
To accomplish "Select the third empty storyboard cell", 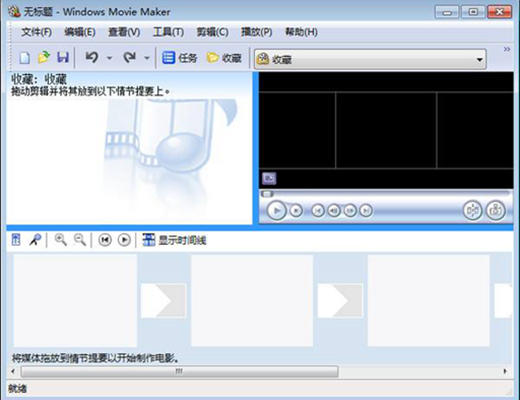I will point(428,301).
